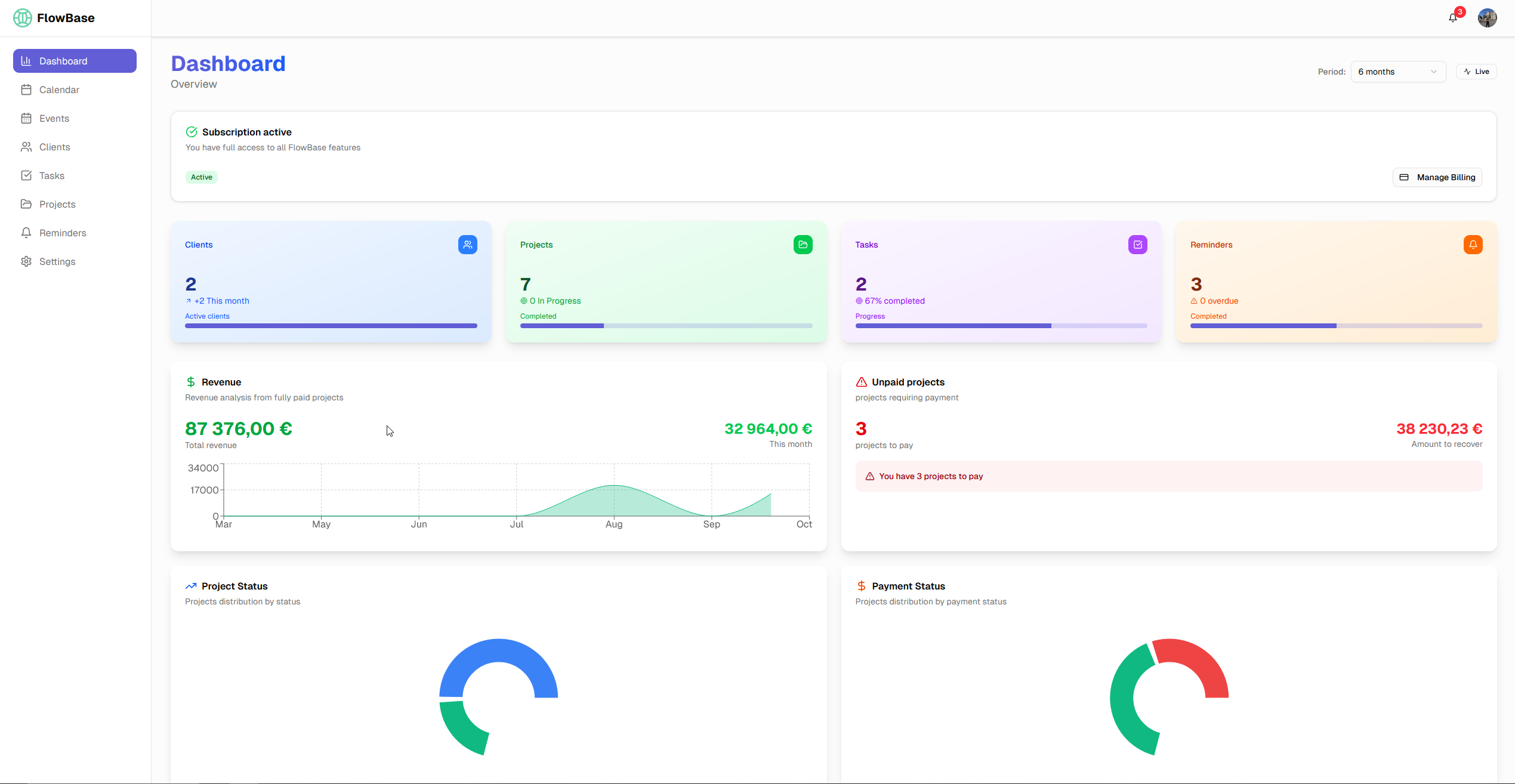Click the Tasks progress bar
Screen dimensions: 1515x784
click(x=1001, y=326)
